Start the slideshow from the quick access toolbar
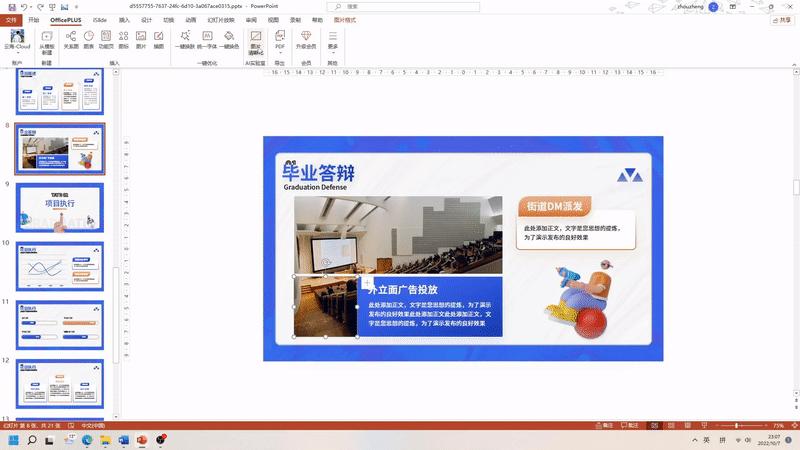This screenshot has width=800, height=450. click(52, 7)
